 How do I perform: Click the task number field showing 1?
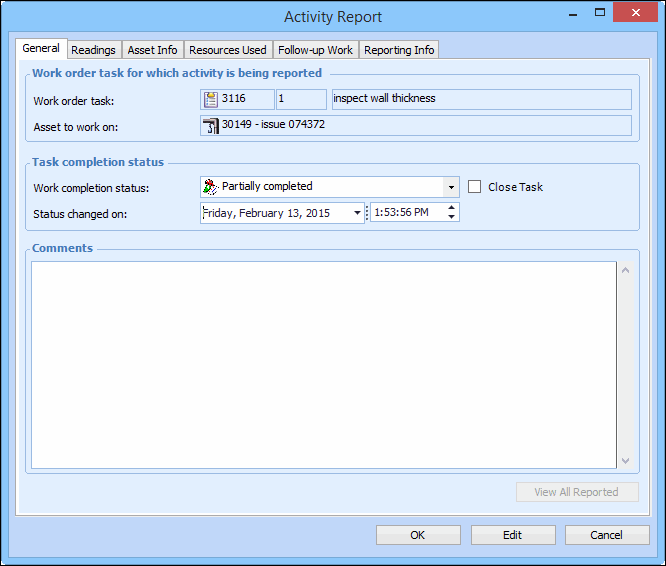point(301,99)
